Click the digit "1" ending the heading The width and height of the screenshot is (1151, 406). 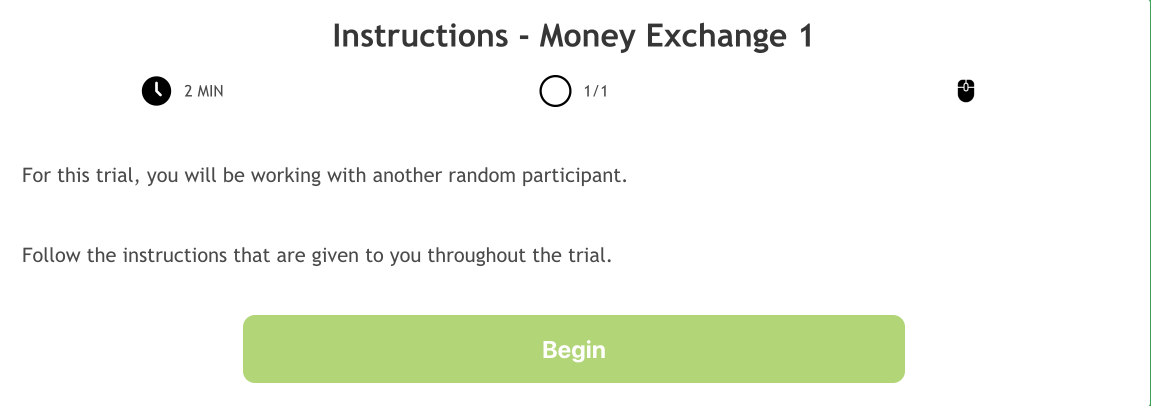click(x=805, y=37)
